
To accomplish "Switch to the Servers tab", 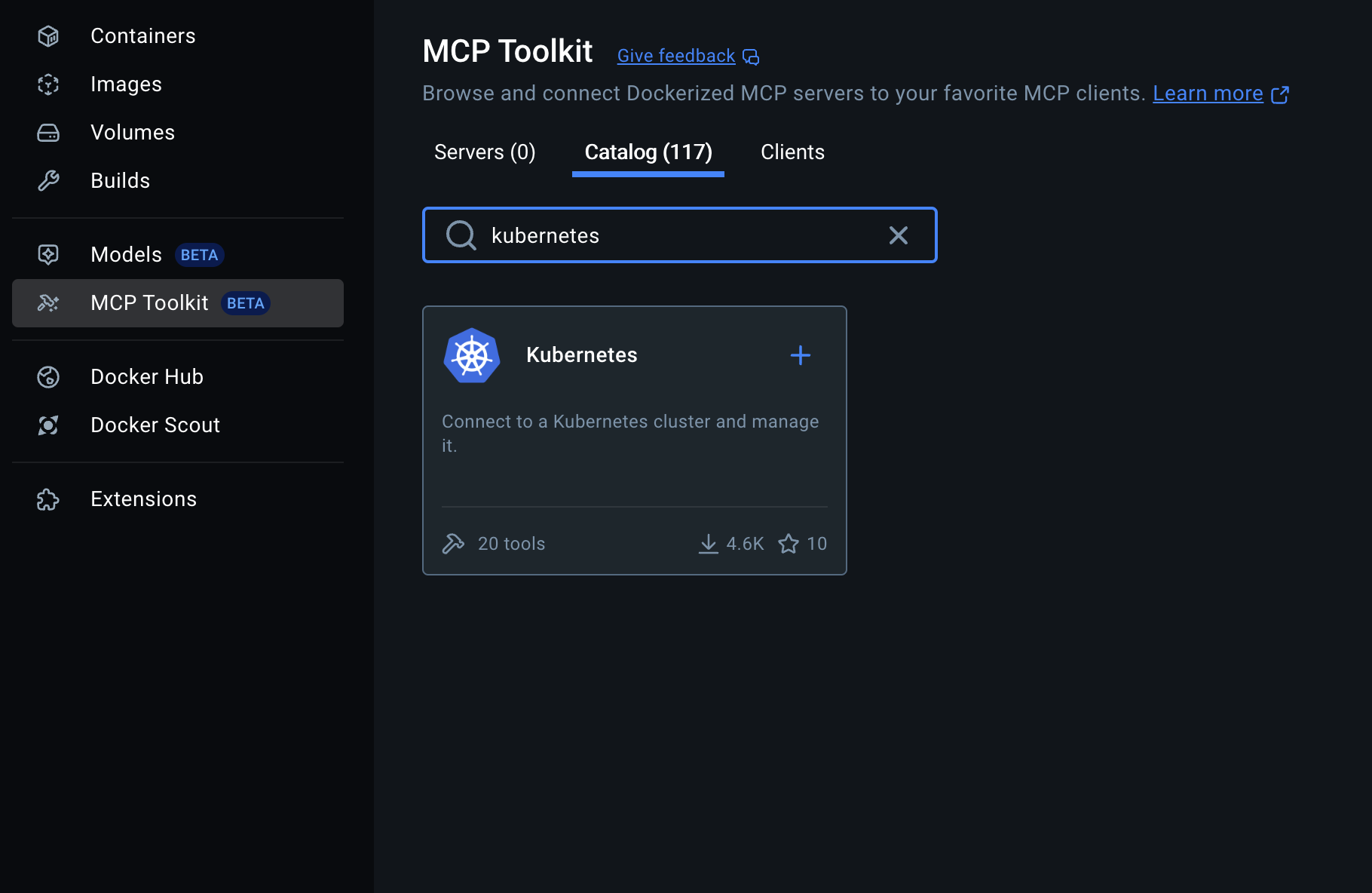I will pos(484,152).
